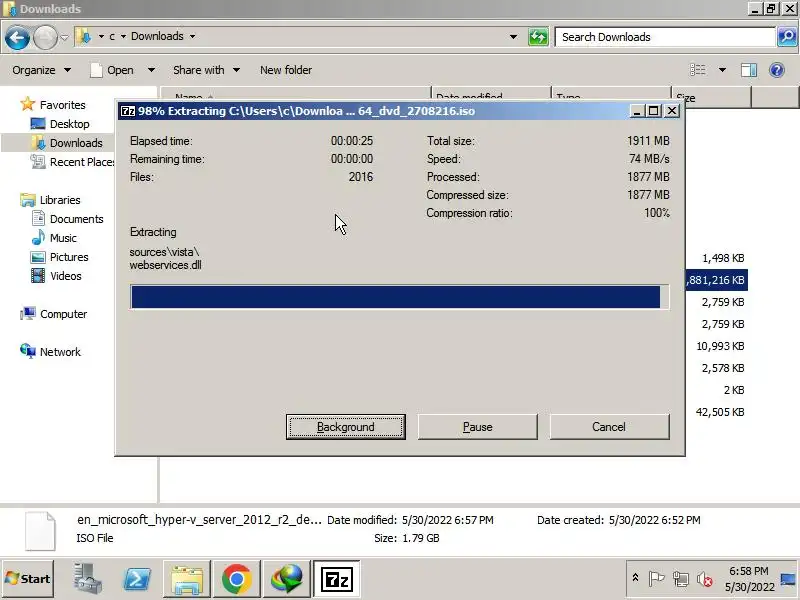Expand the arrow after Downloads in address bar

(x=192, y=36)
